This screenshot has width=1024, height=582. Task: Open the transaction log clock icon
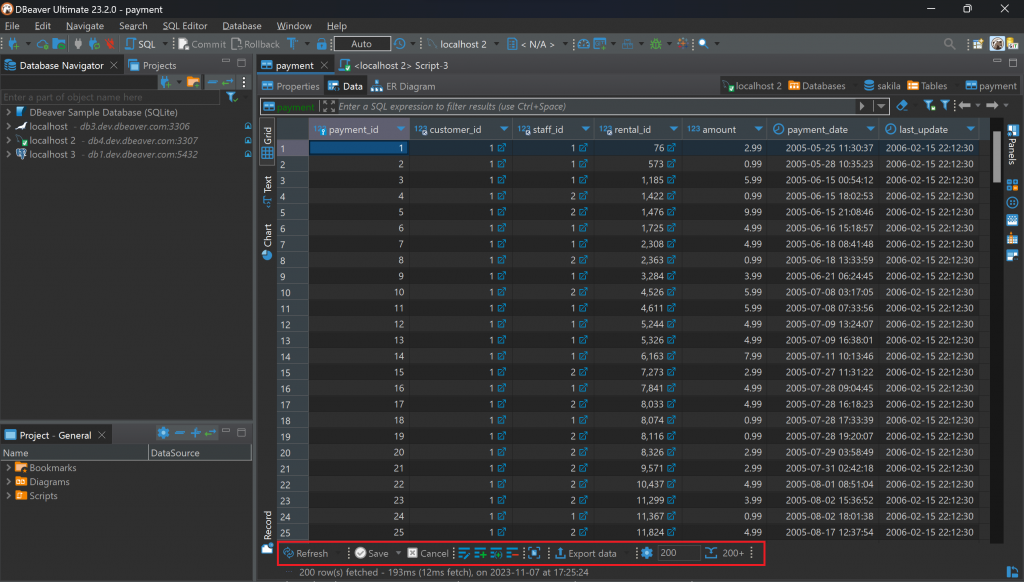(x=400, y=44)
